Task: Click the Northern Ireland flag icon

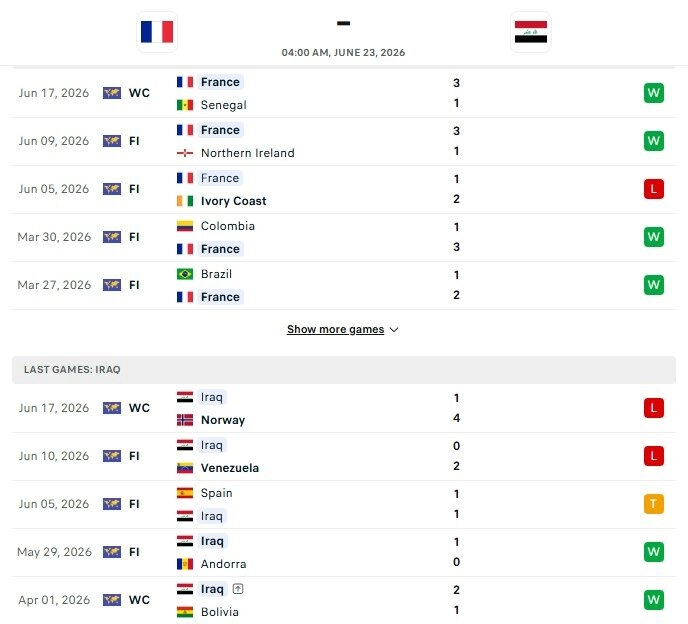Action: (185, 153)
